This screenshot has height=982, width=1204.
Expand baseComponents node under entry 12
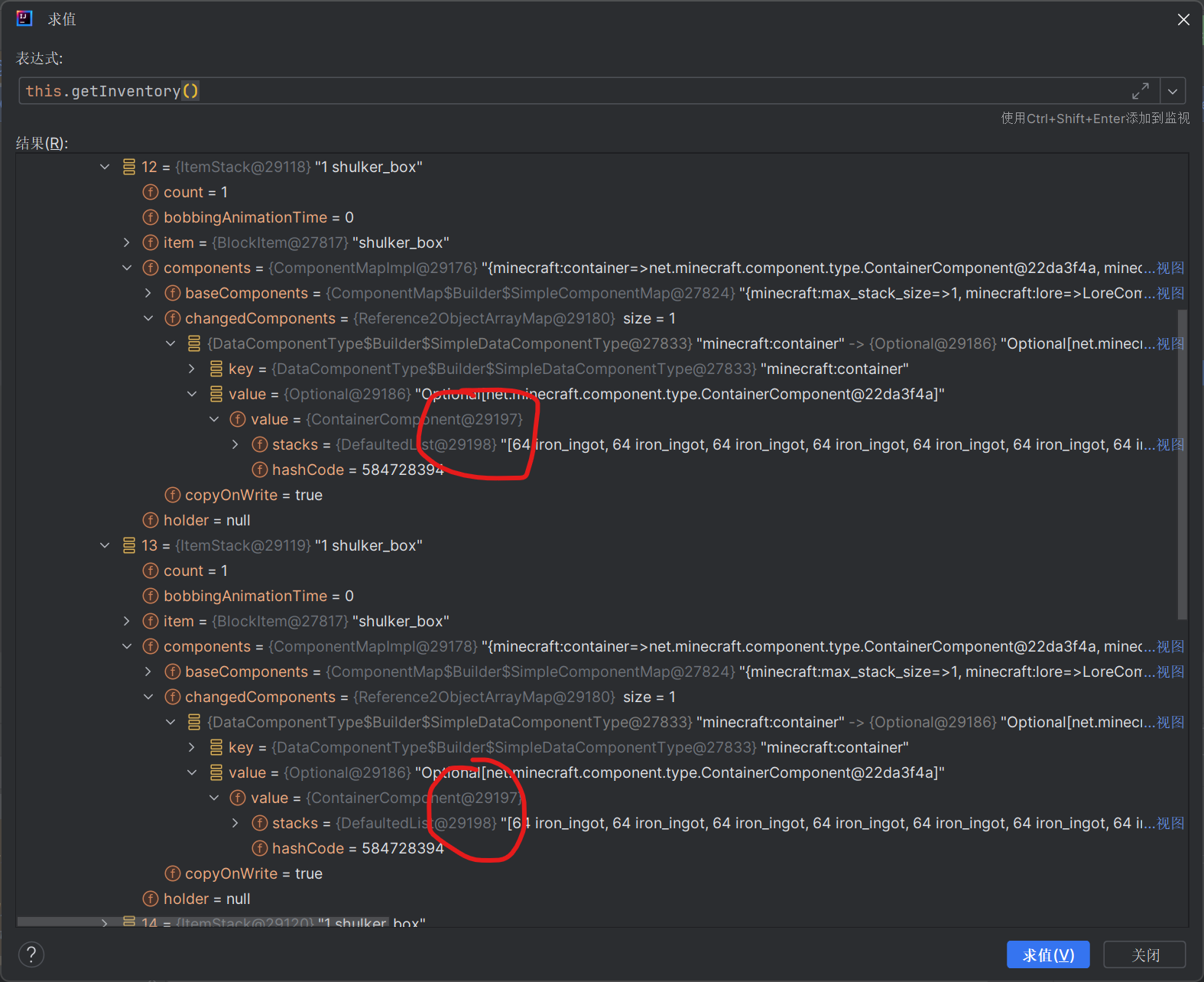[x=148, y=293]
